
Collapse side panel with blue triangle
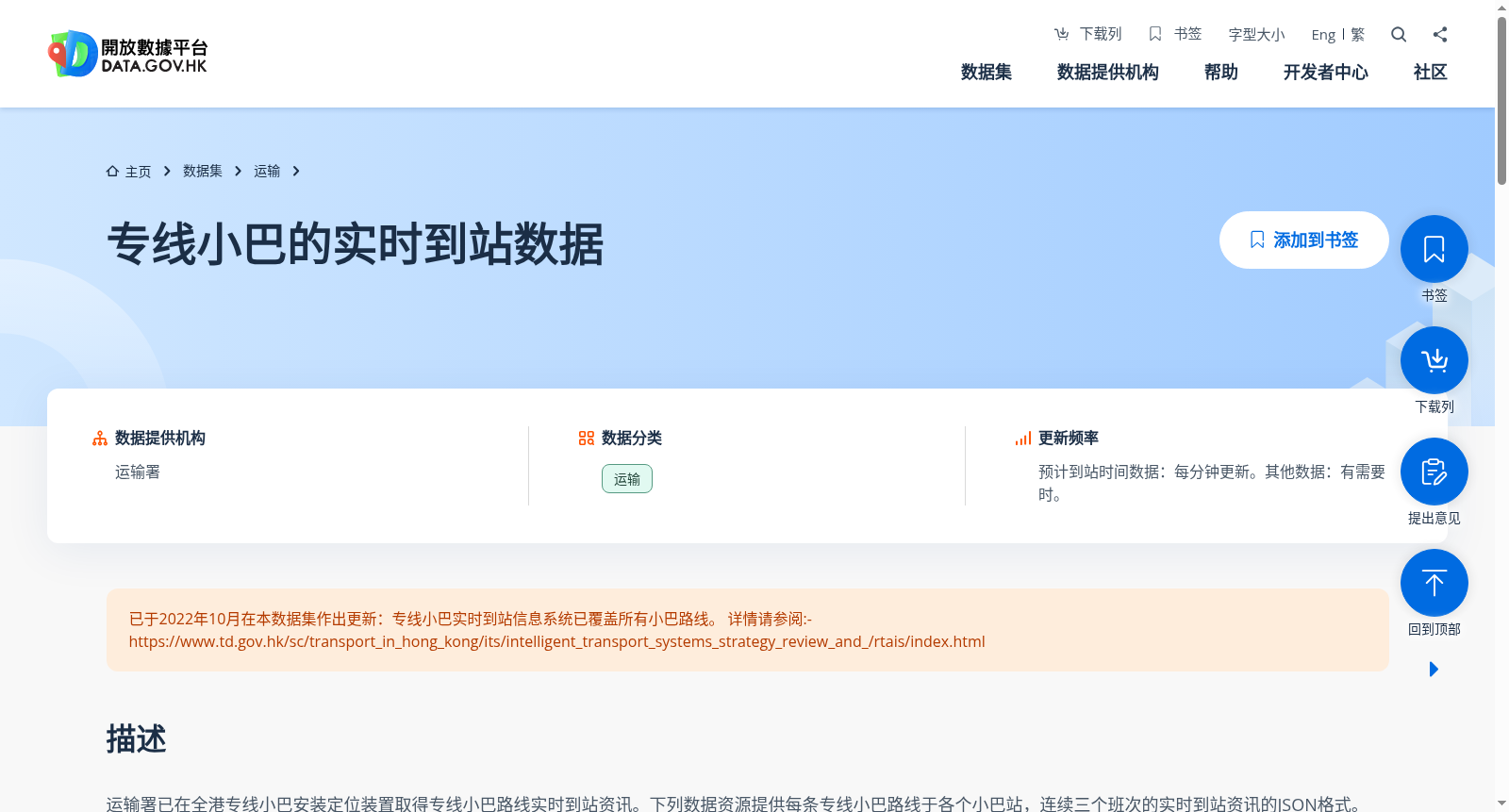pyautogui.click(x=1434, y=669)
